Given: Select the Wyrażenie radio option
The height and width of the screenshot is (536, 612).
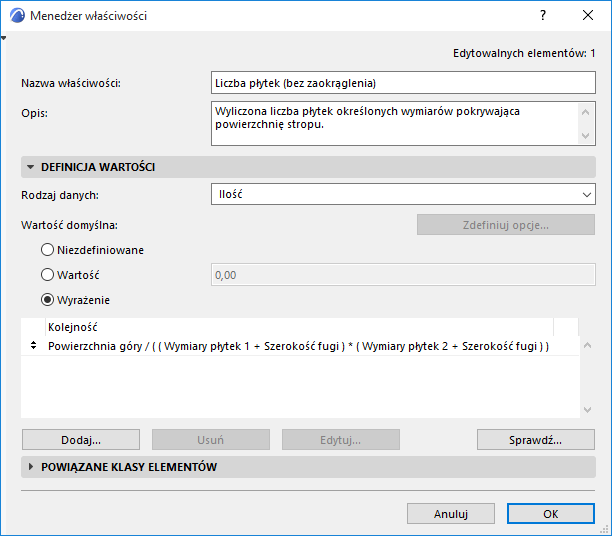Looking at the screenshot, I should coord(47,300).
